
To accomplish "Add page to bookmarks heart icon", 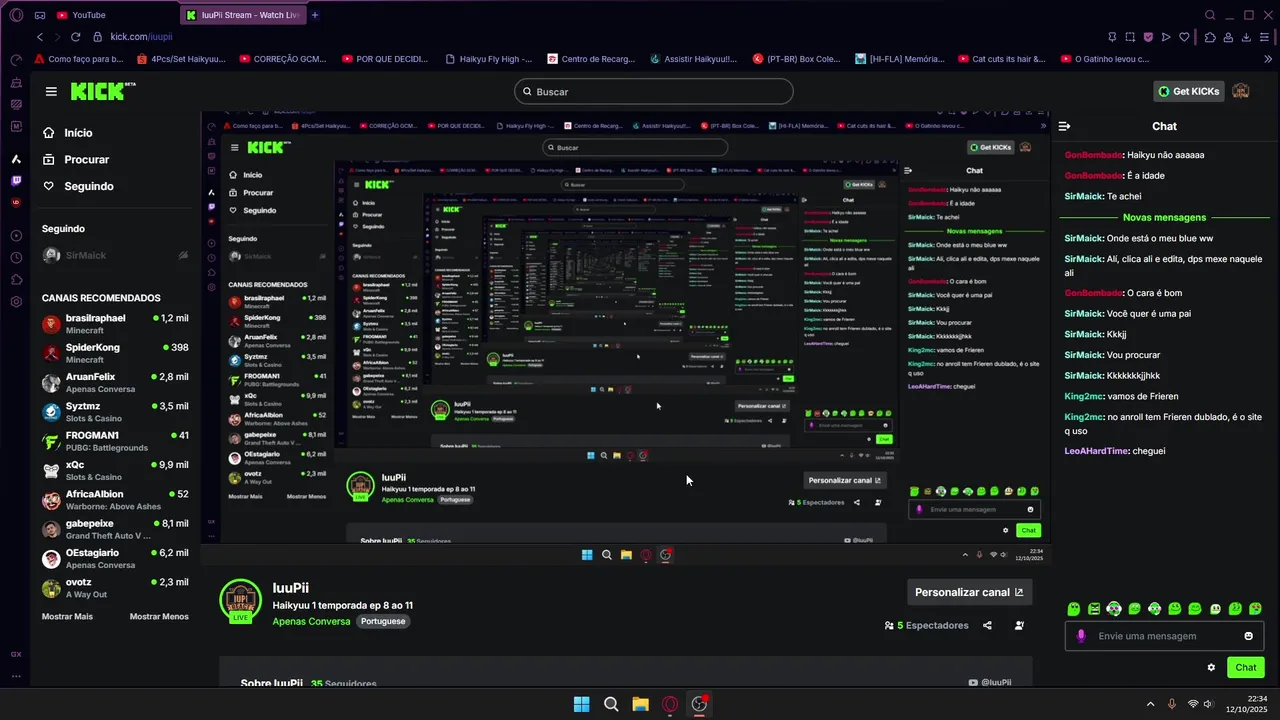I will [1184, 37].
